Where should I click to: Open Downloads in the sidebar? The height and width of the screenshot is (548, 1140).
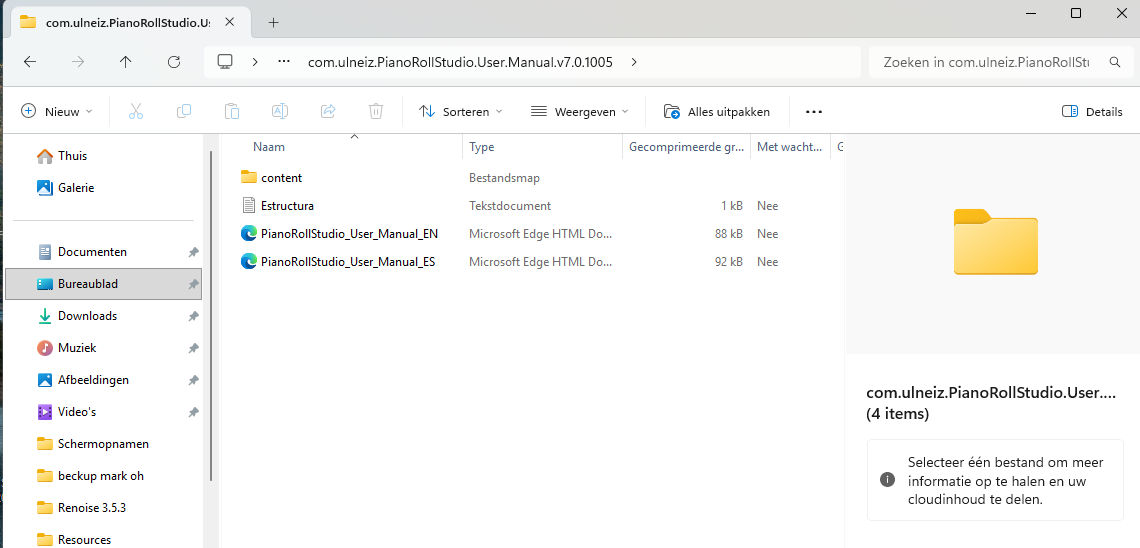pos(87,316)
